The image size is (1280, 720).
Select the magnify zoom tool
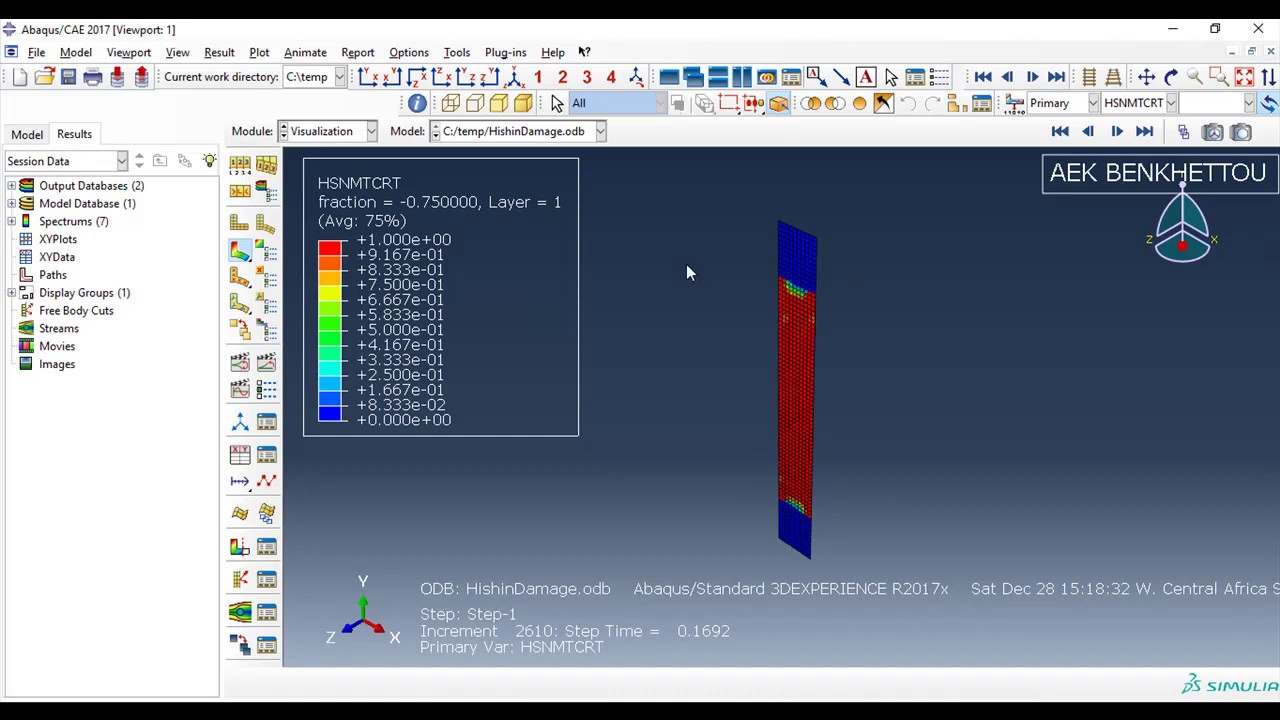(1195, 77)
